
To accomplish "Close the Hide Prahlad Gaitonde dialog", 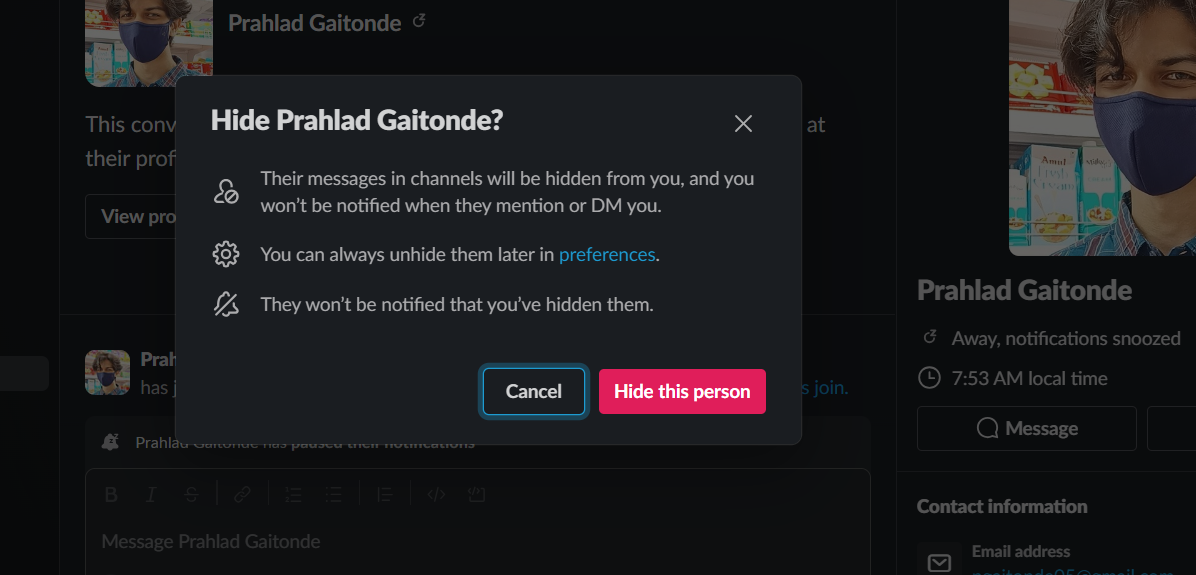I will (743, 124).
